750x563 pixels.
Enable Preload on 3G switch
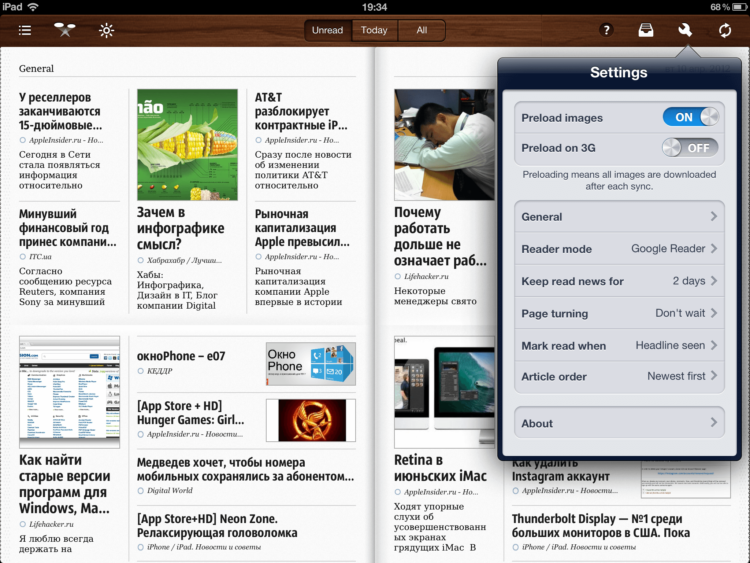pyautogui.click(x=690, y=148)
